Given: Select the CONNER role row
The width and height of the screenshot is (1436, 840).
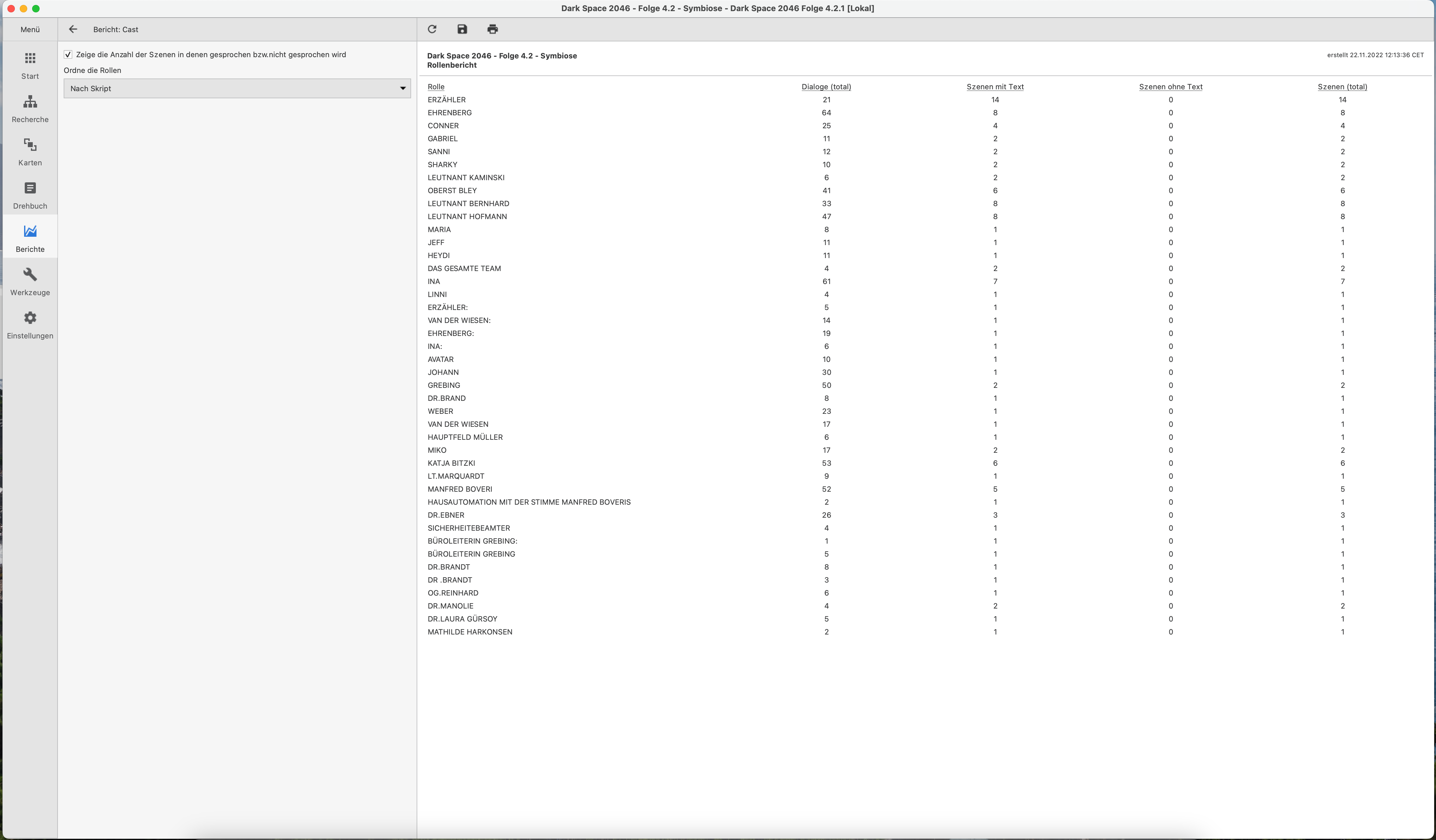Looking at the screenshot, I should [x=443, y=126].
